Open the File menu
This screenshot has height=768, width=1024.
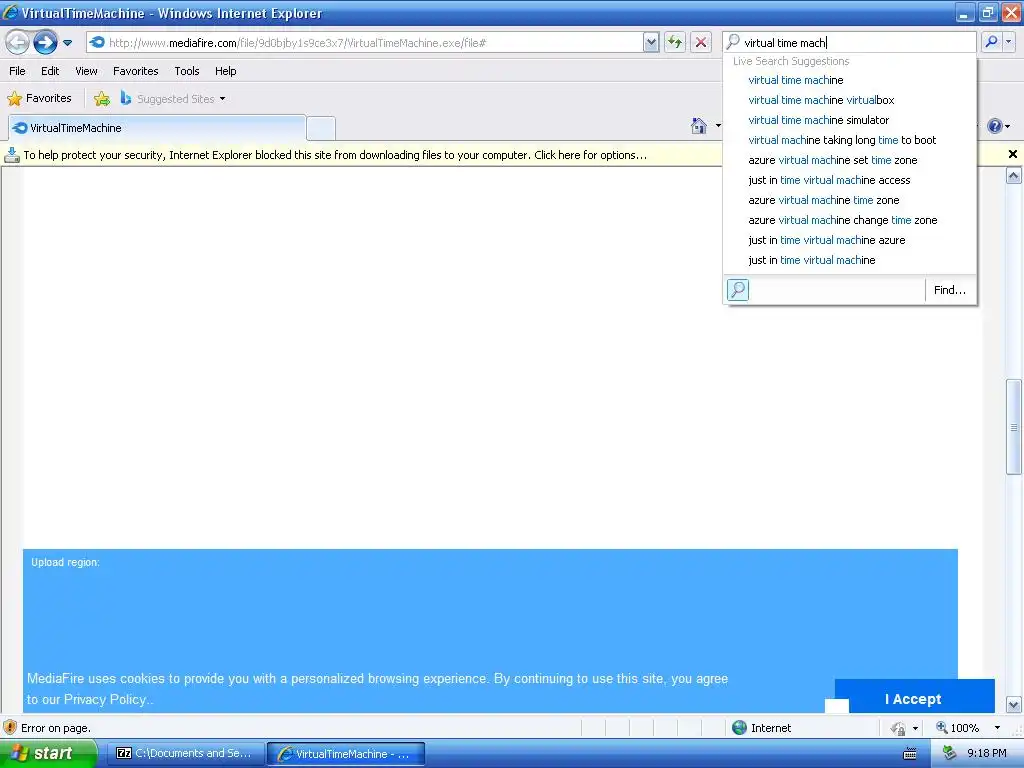click(18, 71)
